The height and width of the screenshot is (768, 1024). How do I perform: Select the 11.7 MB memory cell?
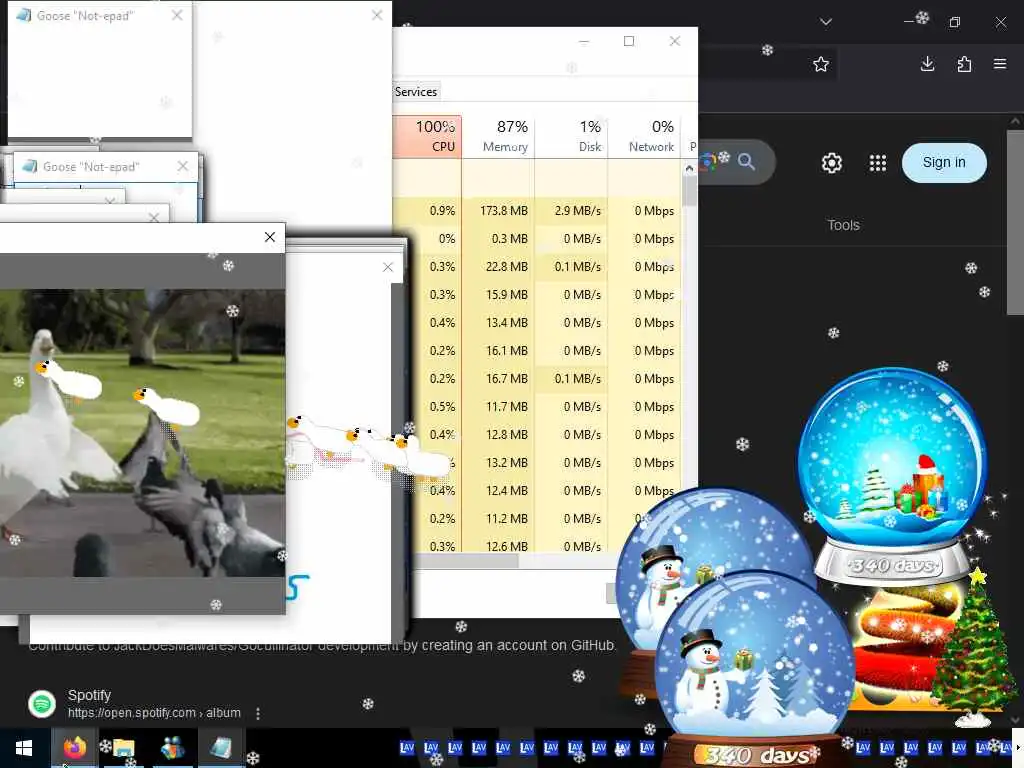498,407
